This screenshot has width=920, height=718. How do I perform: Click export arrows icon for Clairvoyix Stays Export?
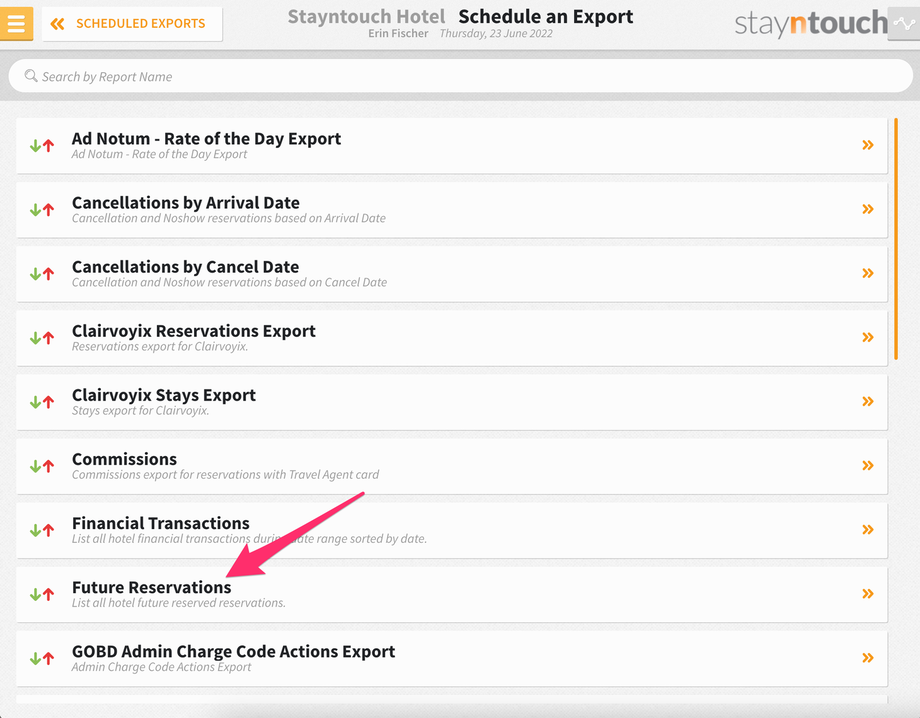pyautogui.click(x=42, y=402)
